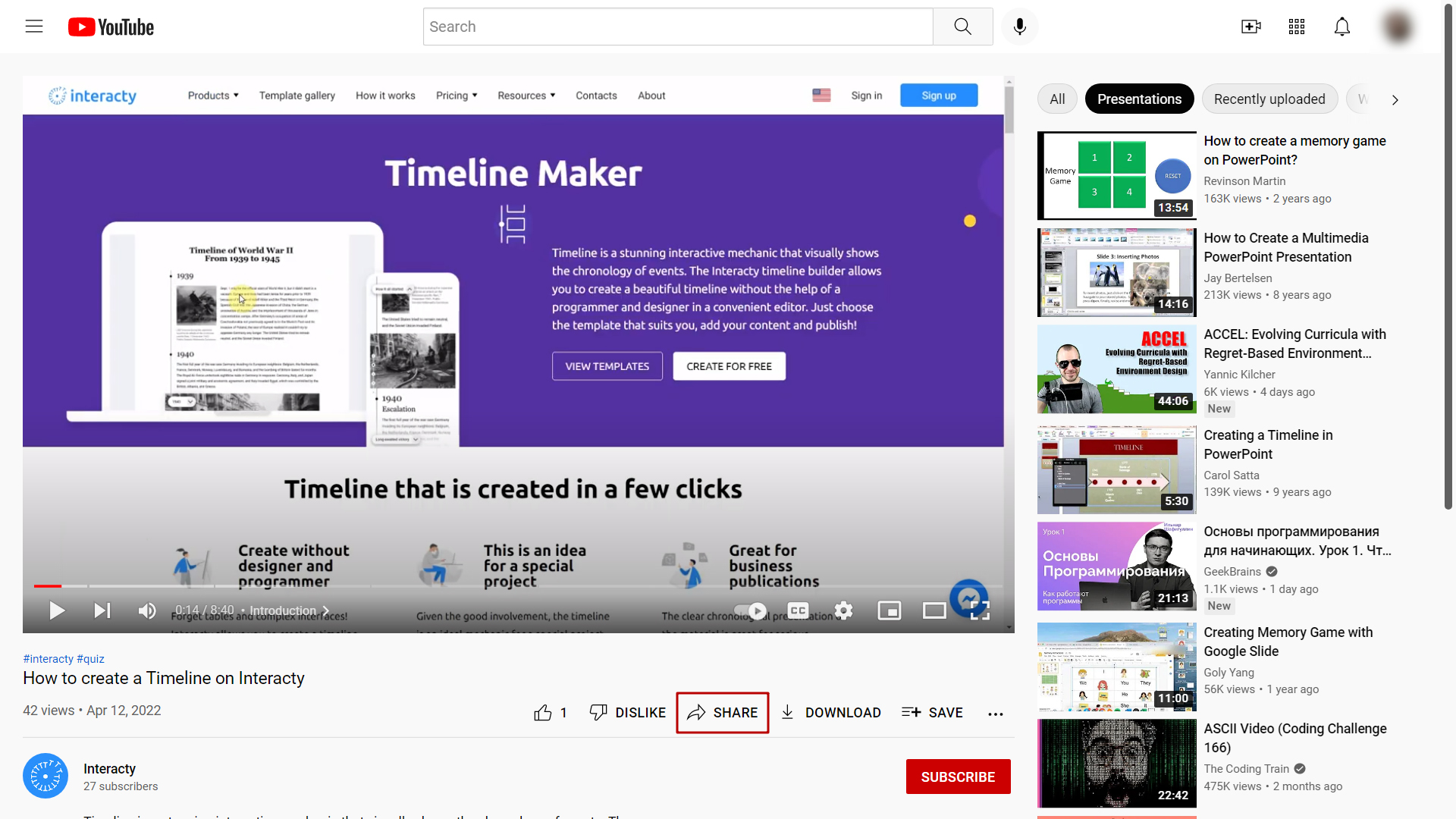Open the YouTube guide hamburger menu
Screen dimensions: 1456x819
tap(34, 27)
